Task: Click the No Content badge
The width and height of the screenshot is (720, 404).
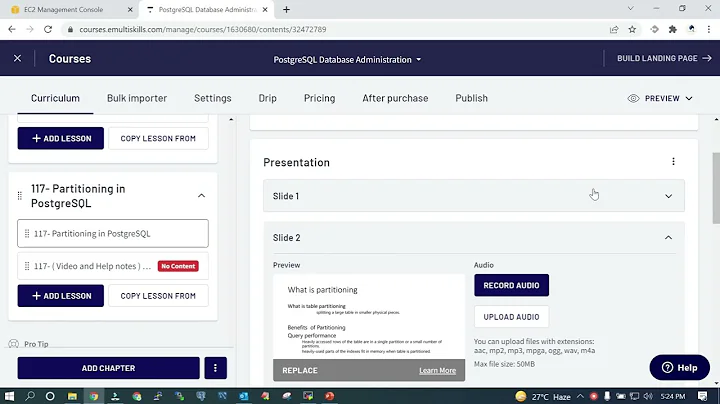Action: 178,266
